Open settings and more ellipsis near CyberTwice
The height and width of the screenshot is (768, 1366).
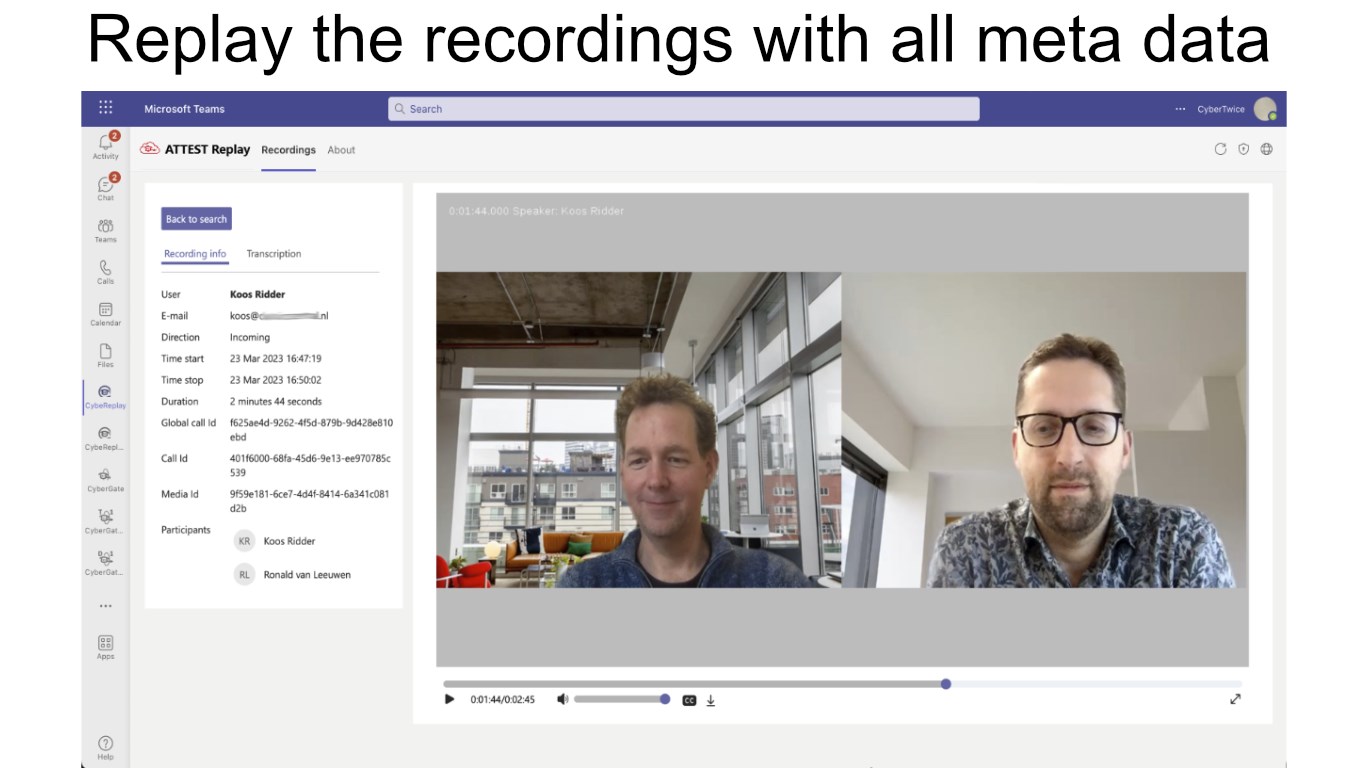click(1181, 109)
